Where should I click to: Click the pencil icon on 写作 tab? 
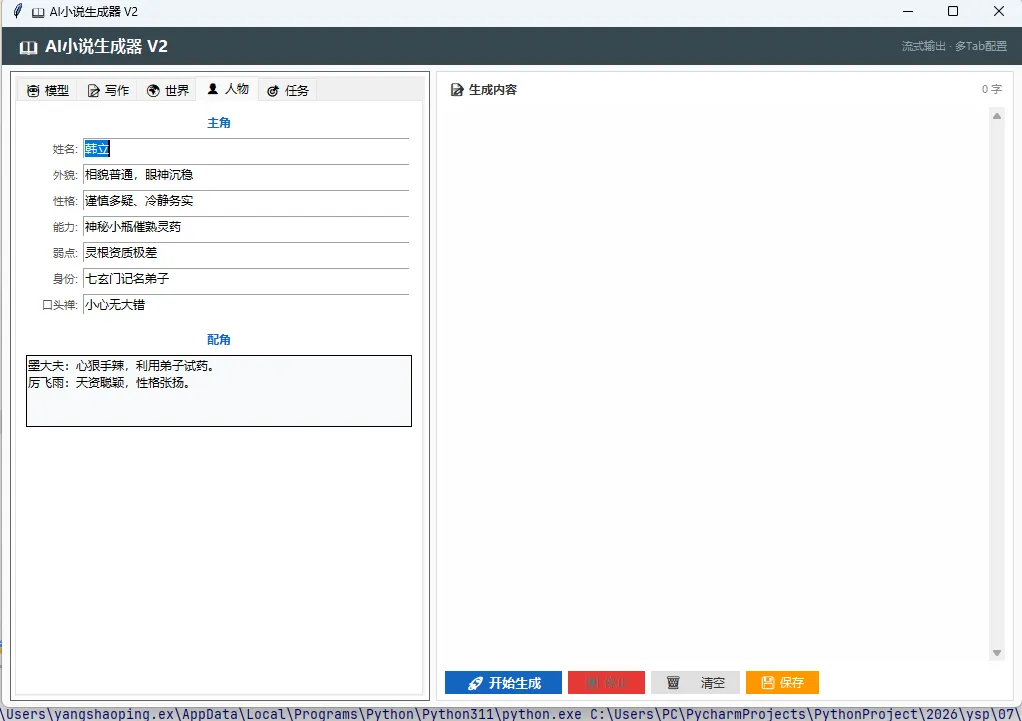tap(93, 91)
